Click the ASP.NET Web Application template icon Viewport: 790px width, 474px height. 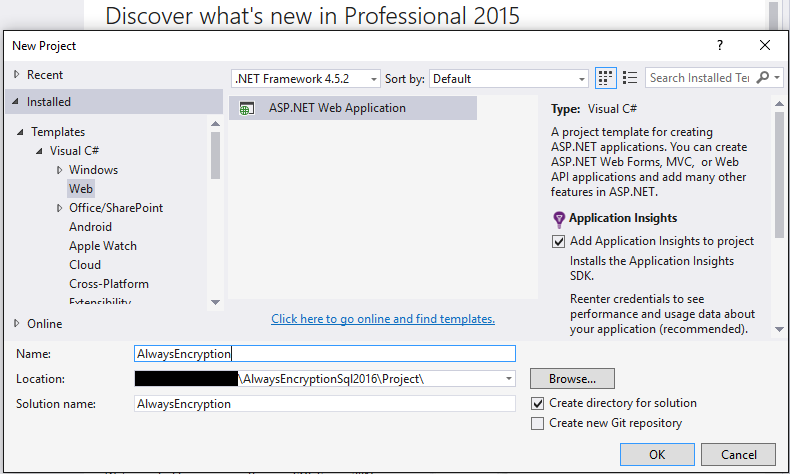[247, 108]
